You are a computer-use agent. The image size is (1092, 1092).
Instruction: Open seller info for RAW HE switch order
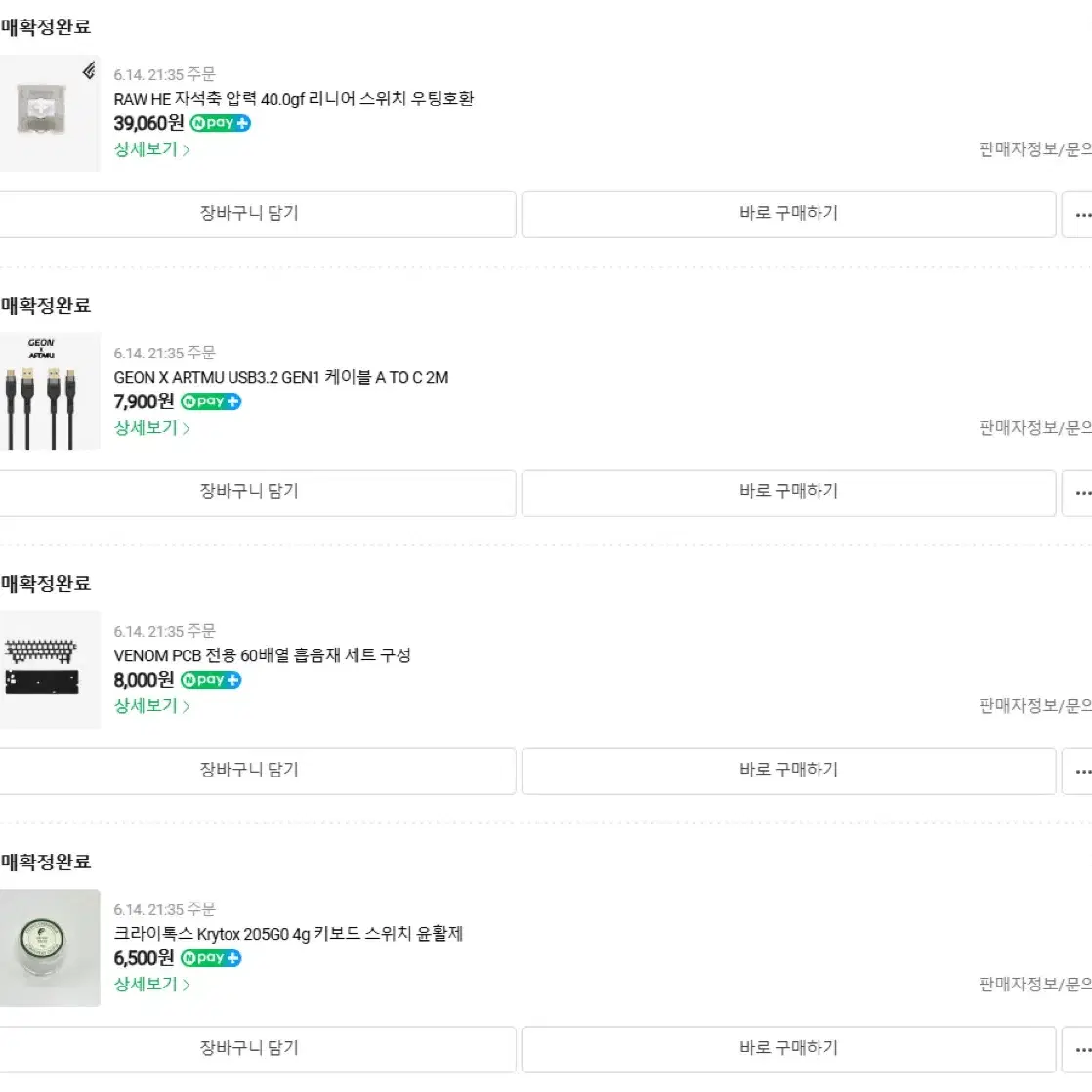tap(1035, 149)
